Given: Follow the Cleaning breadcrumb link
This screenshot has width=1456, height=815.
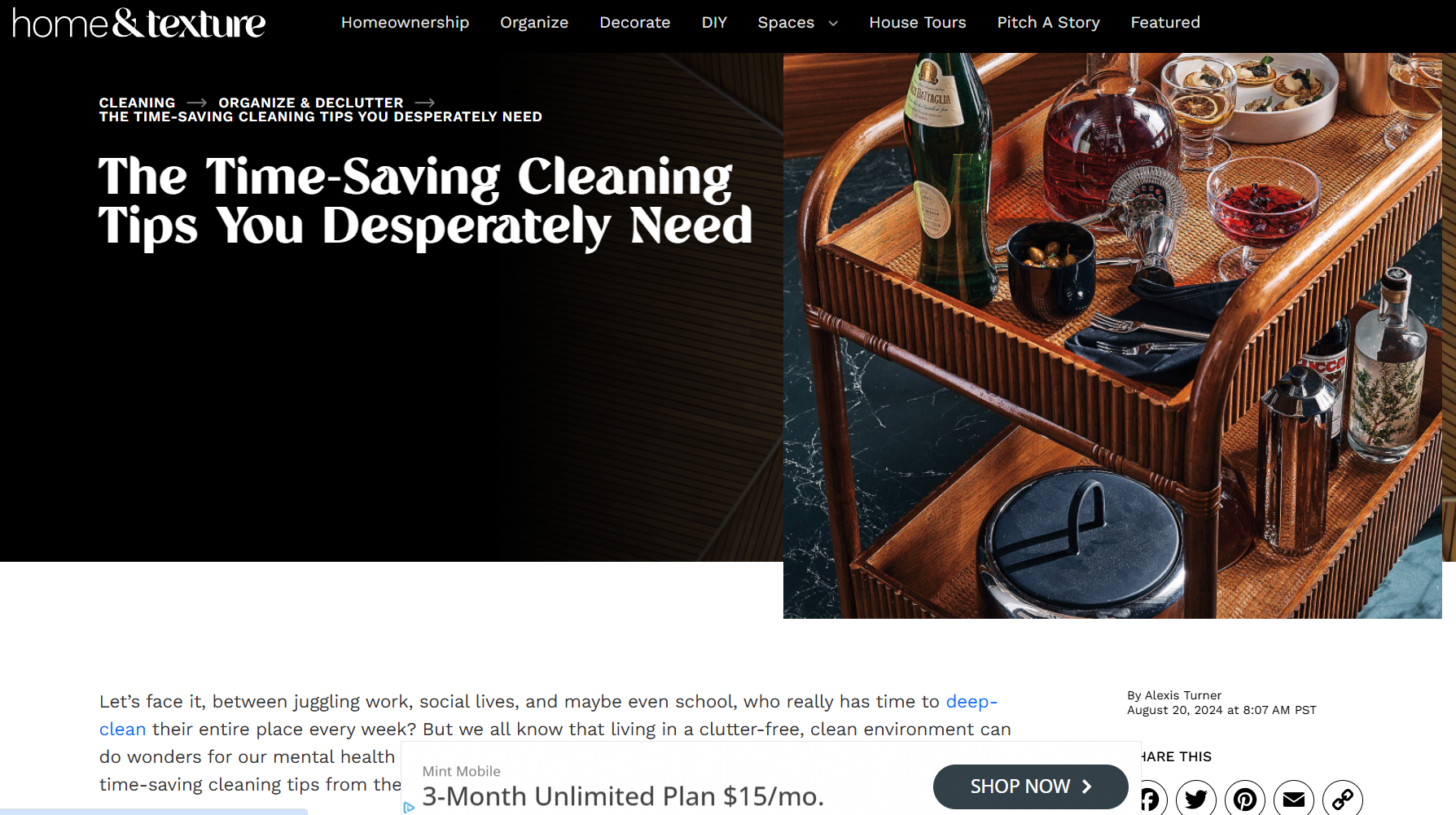Looking at the screenshot, I should (x=137, y=103).
